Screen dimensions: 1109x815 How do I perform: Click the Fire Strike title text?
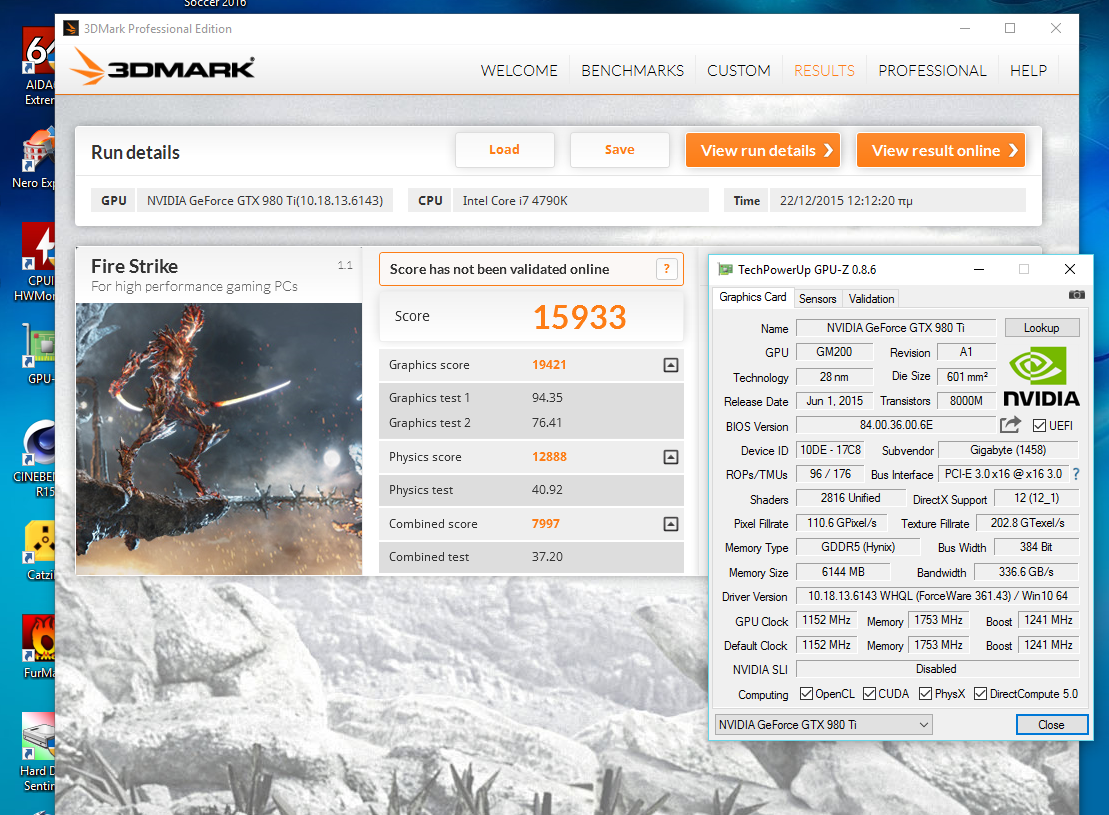tap(134, 266)
